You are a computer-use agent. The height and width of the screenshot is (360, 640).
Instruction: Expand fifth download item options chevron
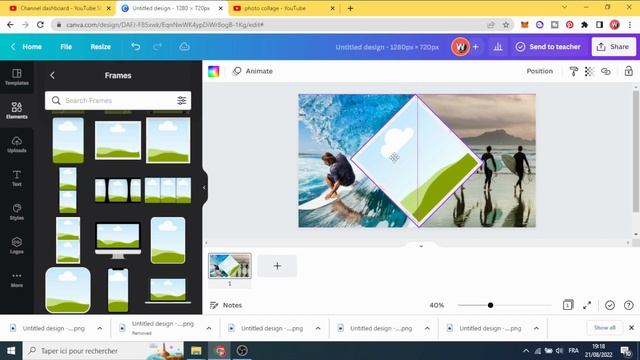click(536, 328)
